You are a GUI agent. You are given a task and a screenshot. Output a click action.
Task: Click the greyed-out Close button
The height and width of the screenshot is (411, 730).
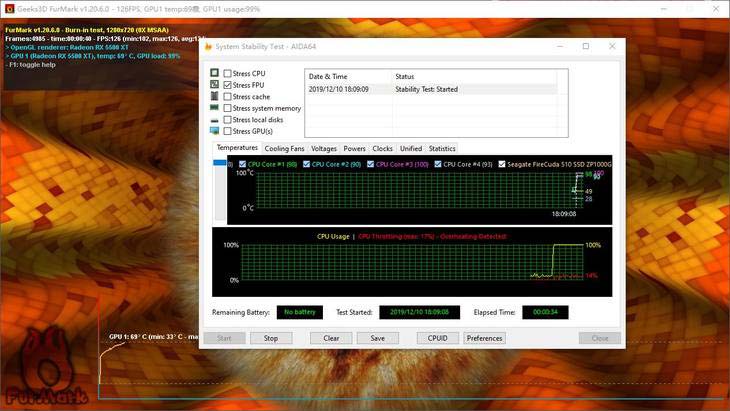(x=600, y=338)
